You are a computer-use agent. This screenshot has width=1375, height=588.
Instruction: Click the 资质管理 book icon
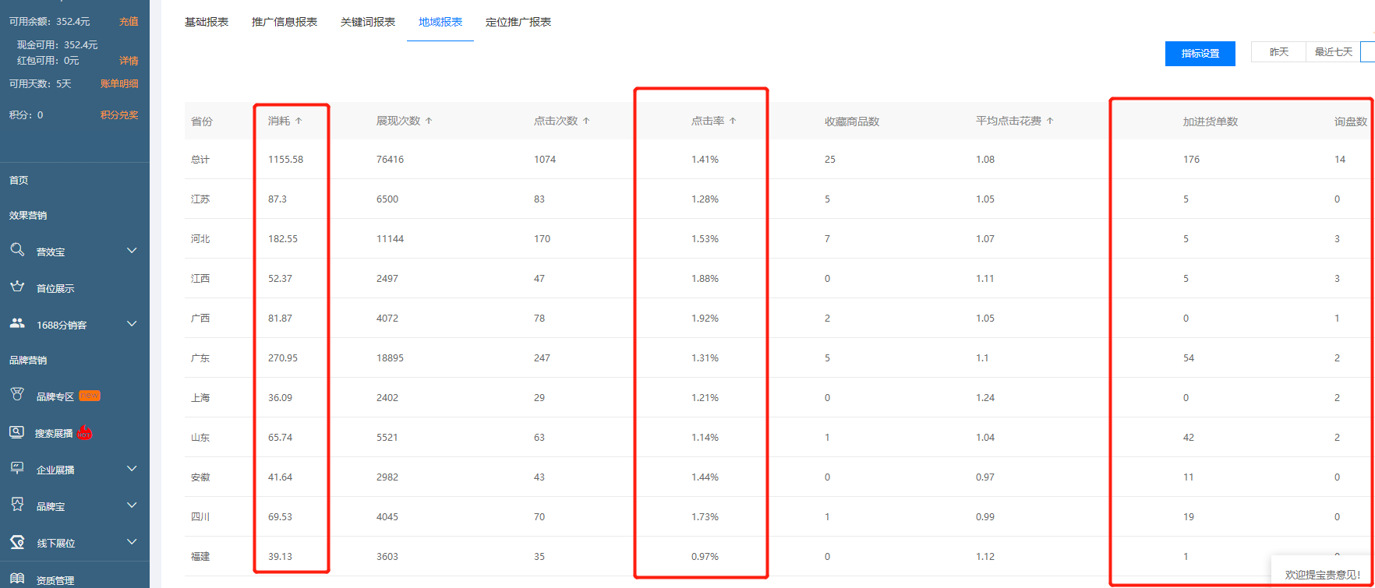(17, 578)
